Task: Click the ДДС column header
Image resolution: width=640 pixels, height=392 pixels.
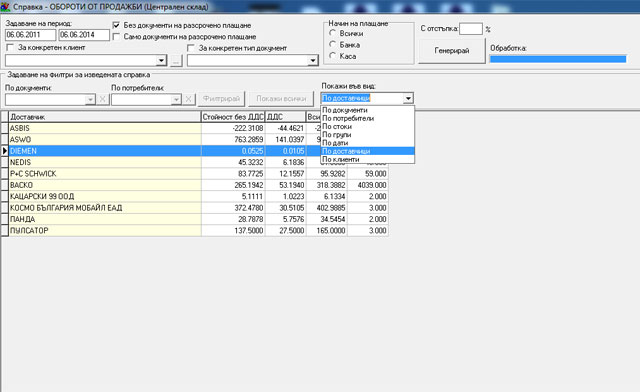Action: [x=285, y=117]
